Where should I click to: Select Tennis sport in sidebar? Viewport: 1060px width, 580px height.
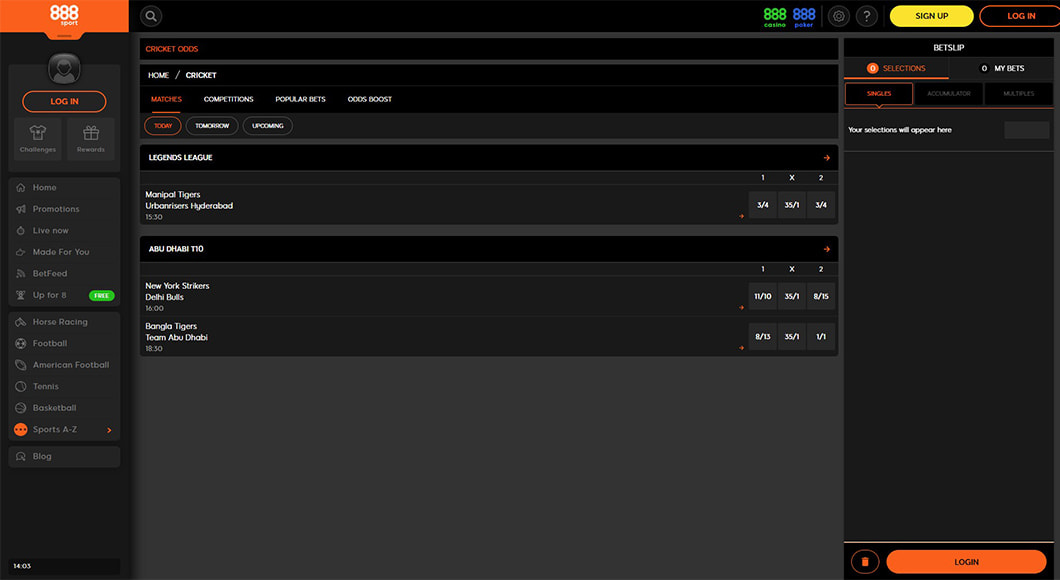64,387
